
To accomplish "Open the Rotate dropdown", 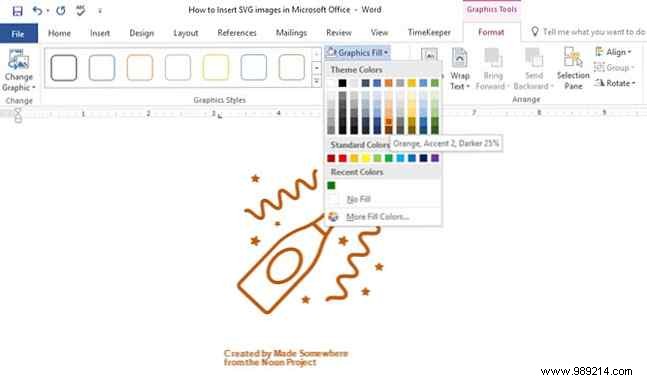I will pyautogui.click(x=615, y=83).
